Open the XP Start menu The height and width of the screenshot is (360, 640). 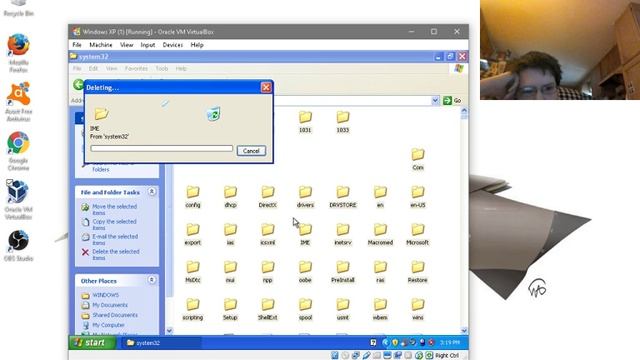(92, 342)
